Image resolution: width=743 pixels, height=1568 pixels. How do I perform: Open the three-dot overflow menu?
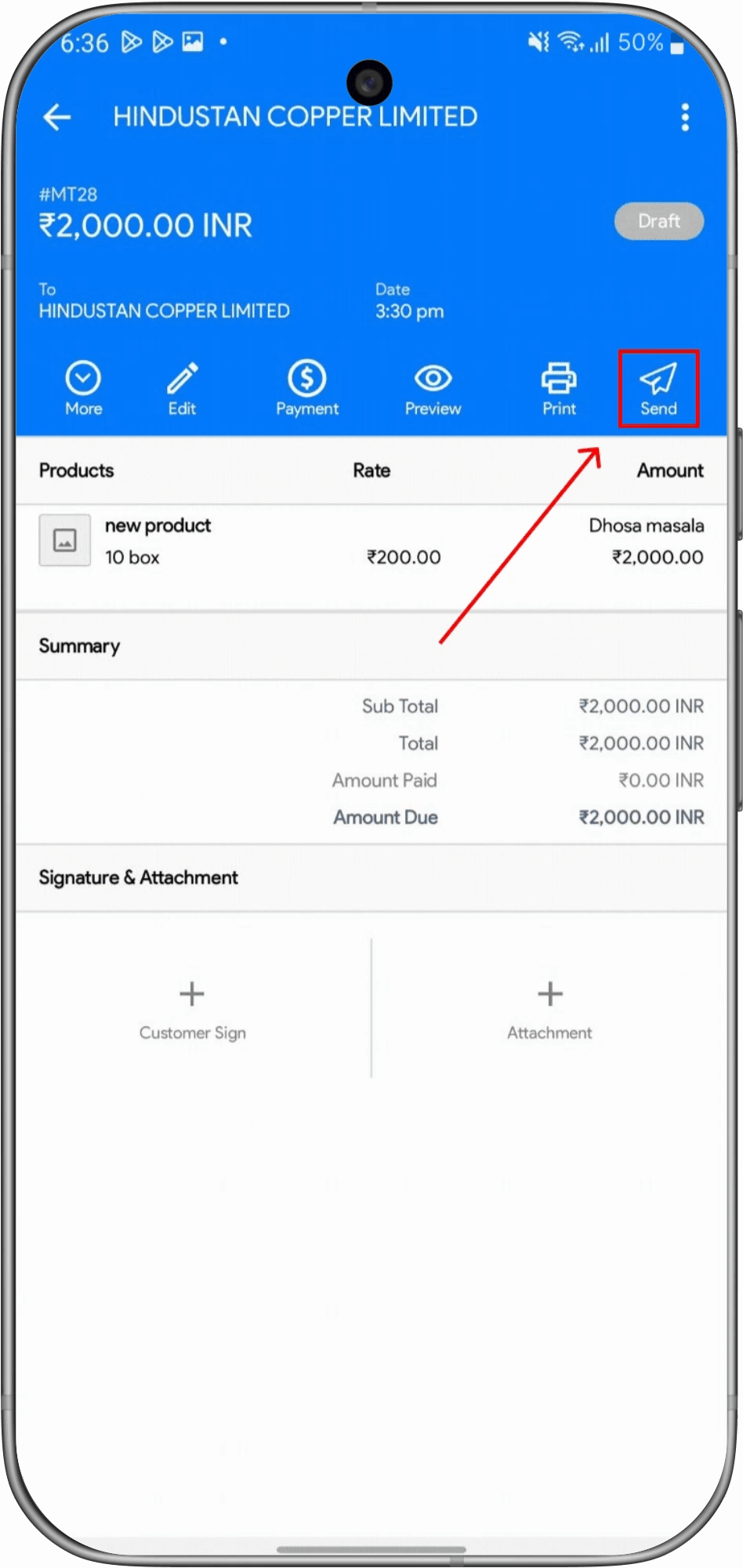[x=685, y=118]
